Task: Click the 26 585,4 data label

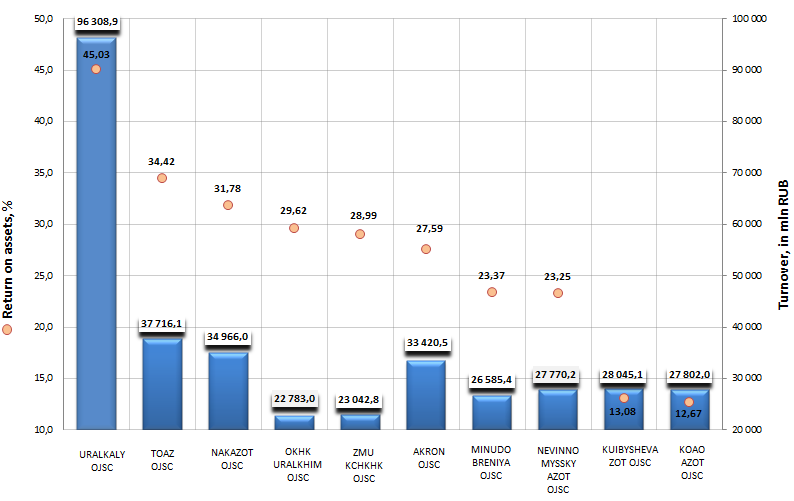Action: (x=491, y=379)
